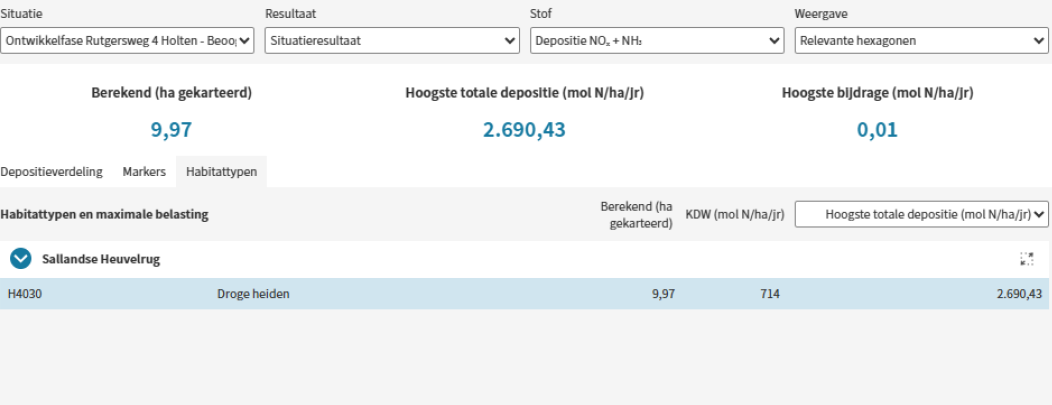Open the Resultaat dropdown showing Situatieresultaat
The width and height of the screenshot is (1052, 405).
click(392, 40)
